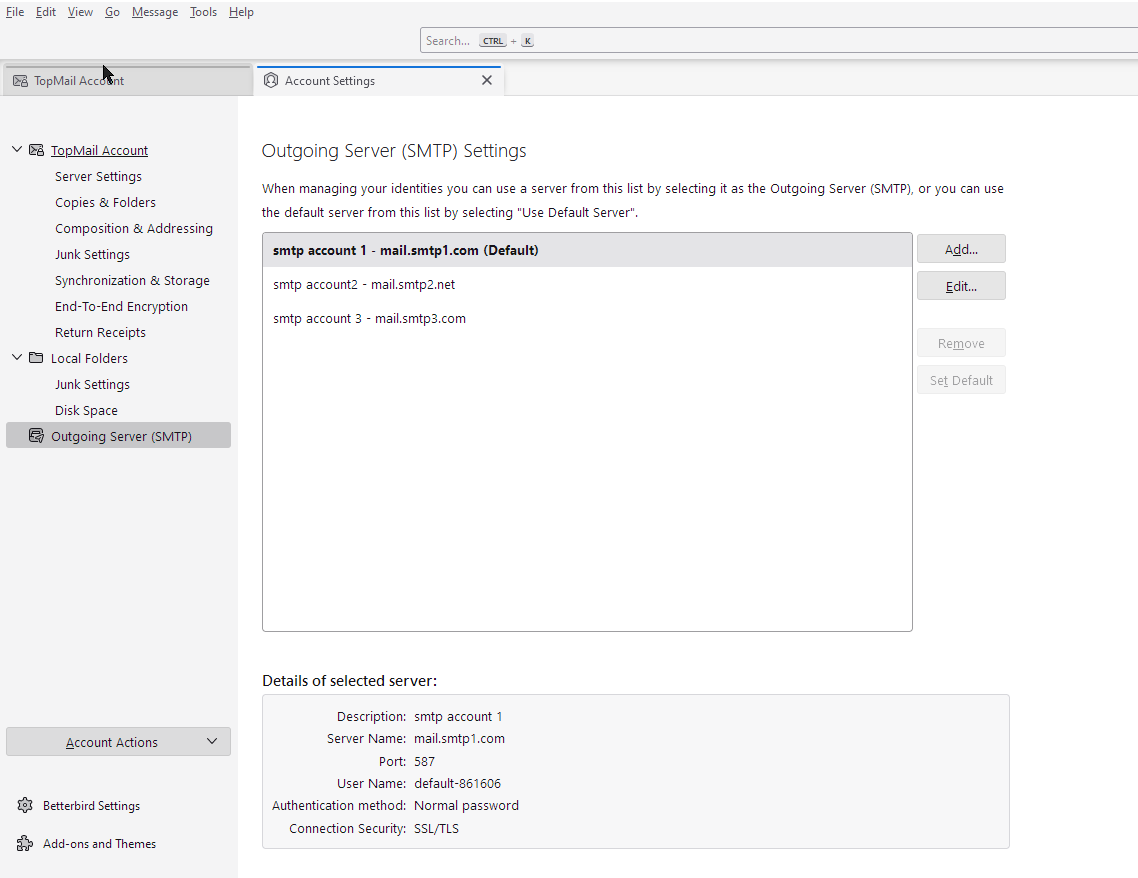The width and height of the screenshot is (1138, 878).
Task: Open Server Settings in sidebar
Action: click(x=98, y=176)
